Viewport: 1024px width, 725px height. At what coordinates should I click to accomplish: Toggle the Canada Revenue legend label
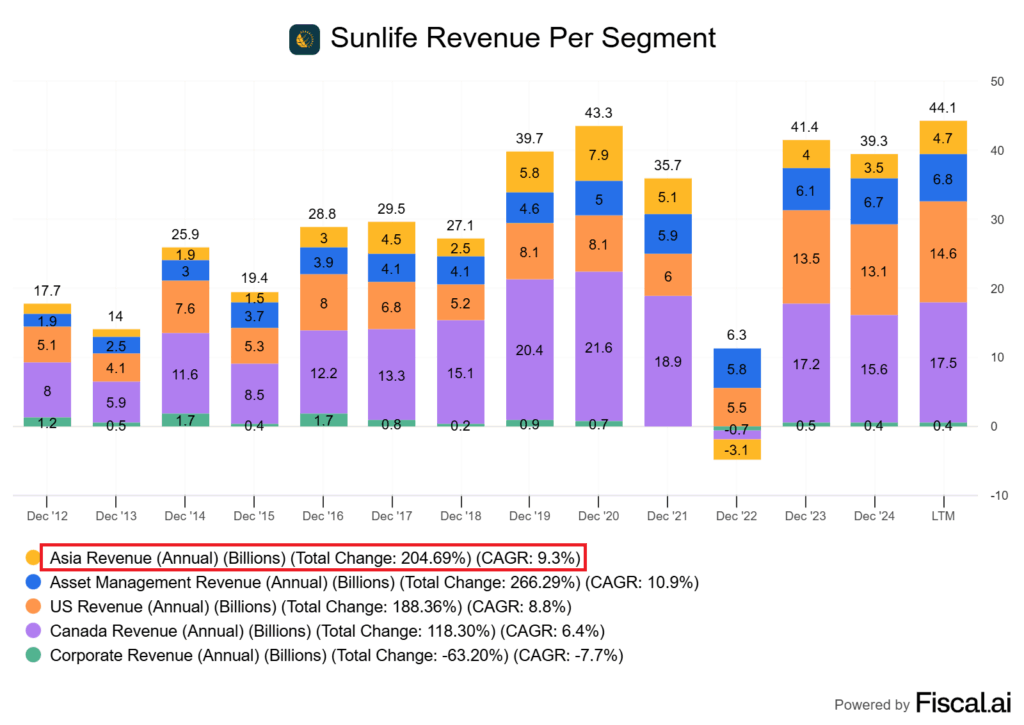tap(327, 631)
